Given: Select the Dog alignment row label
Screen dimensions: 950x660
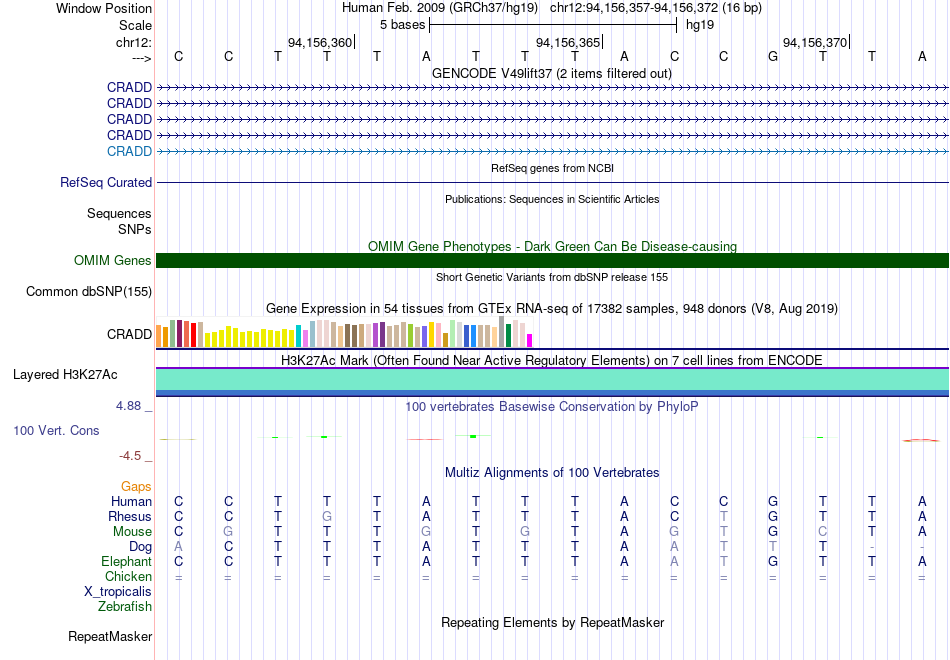Looking at the screenshot, I should pos(141,547).
